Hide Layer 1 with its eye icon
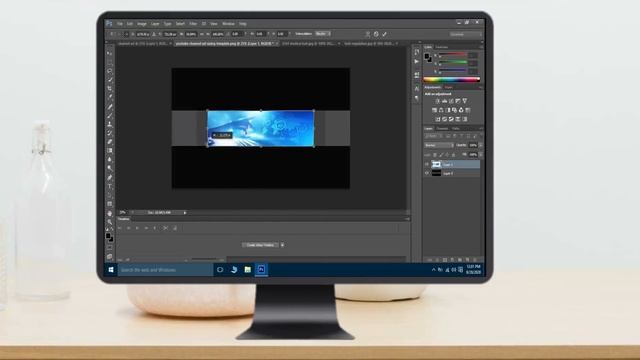This screenshot has width=640, height=360. tap(427, 164)
